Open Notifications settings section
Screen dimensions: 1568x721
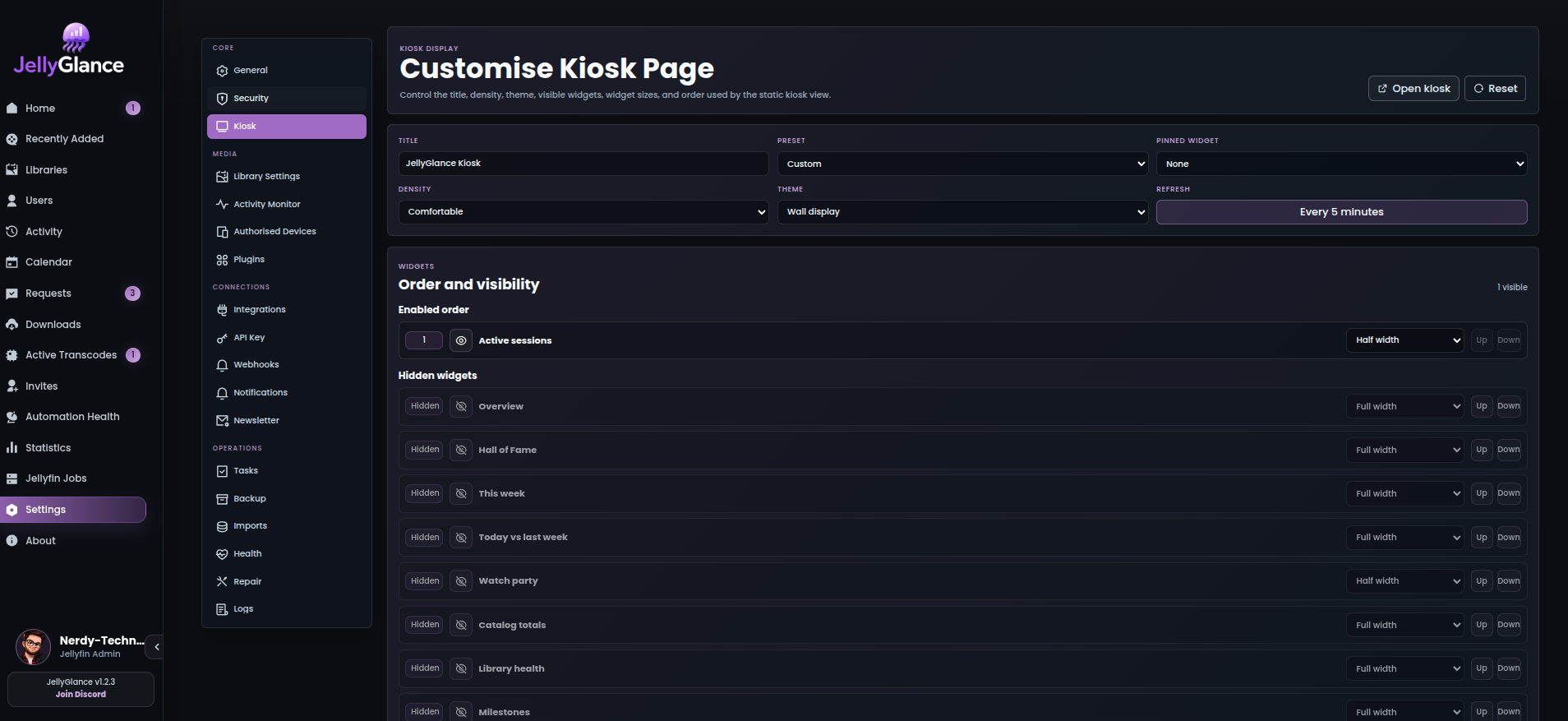287,393
